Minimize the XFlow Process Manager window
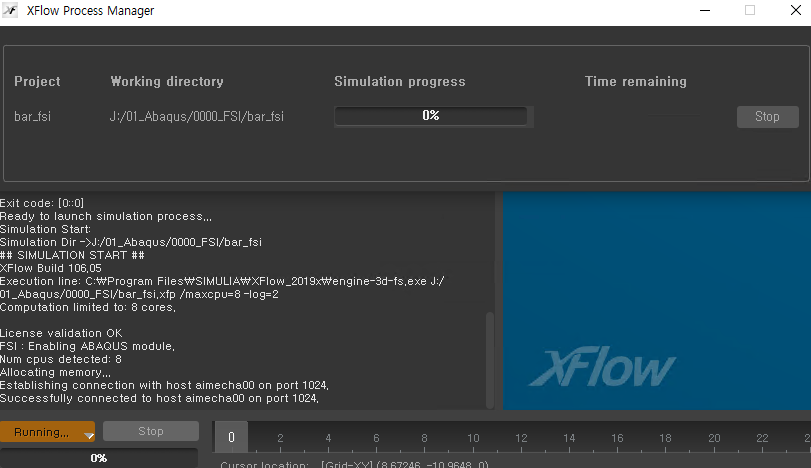The width and height of the screenshot is (811, 468). coord(704,10)
